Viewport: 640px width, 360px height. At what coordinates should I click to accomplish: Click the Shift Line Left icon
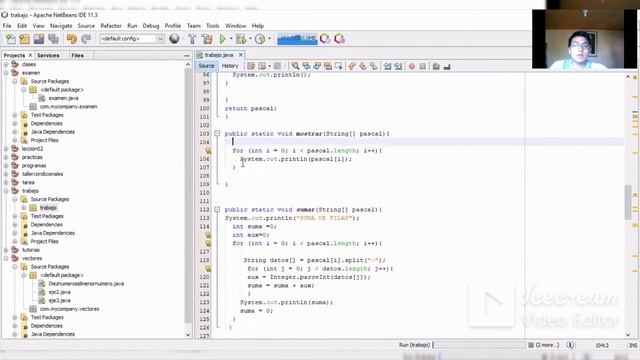pos(387,66)
